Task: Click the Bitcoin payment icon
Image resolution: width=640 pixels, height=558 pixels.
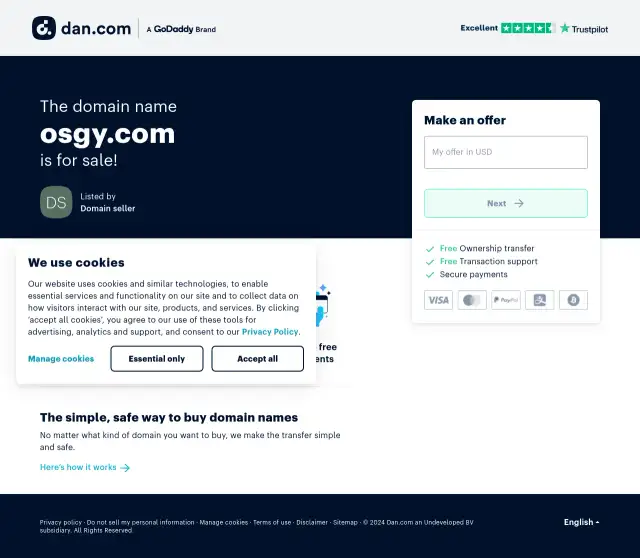Action: pos(573,300)
